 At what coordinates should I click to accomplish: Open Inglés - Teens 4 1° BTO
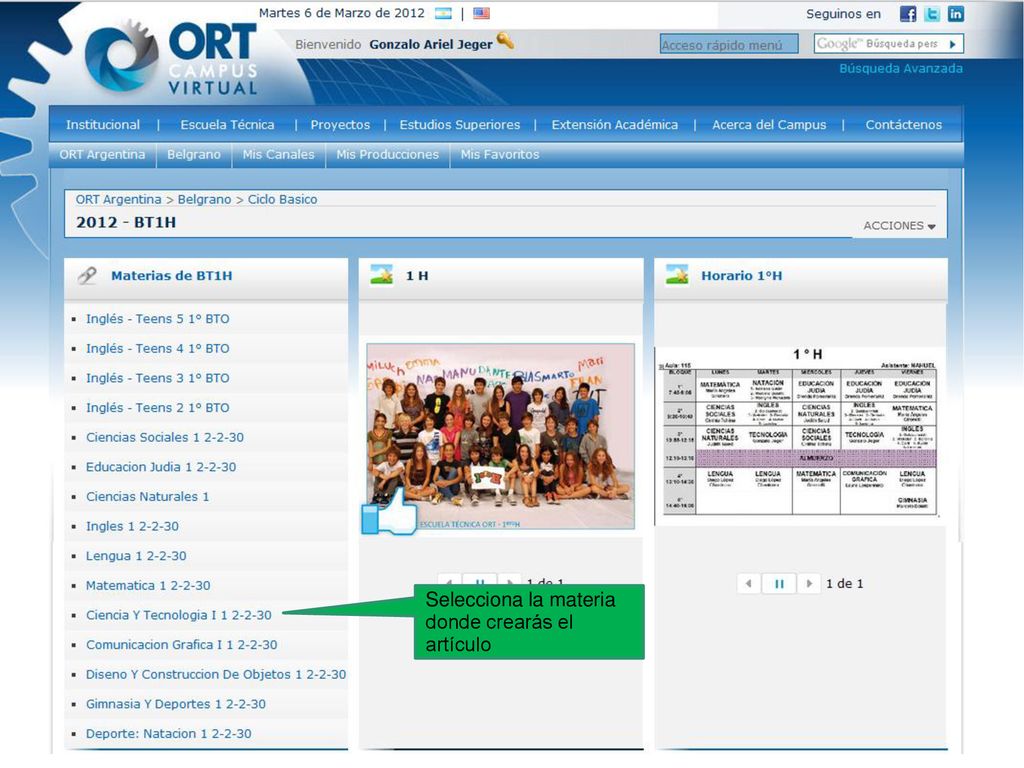pyautogui.click(x=157, y=348)
